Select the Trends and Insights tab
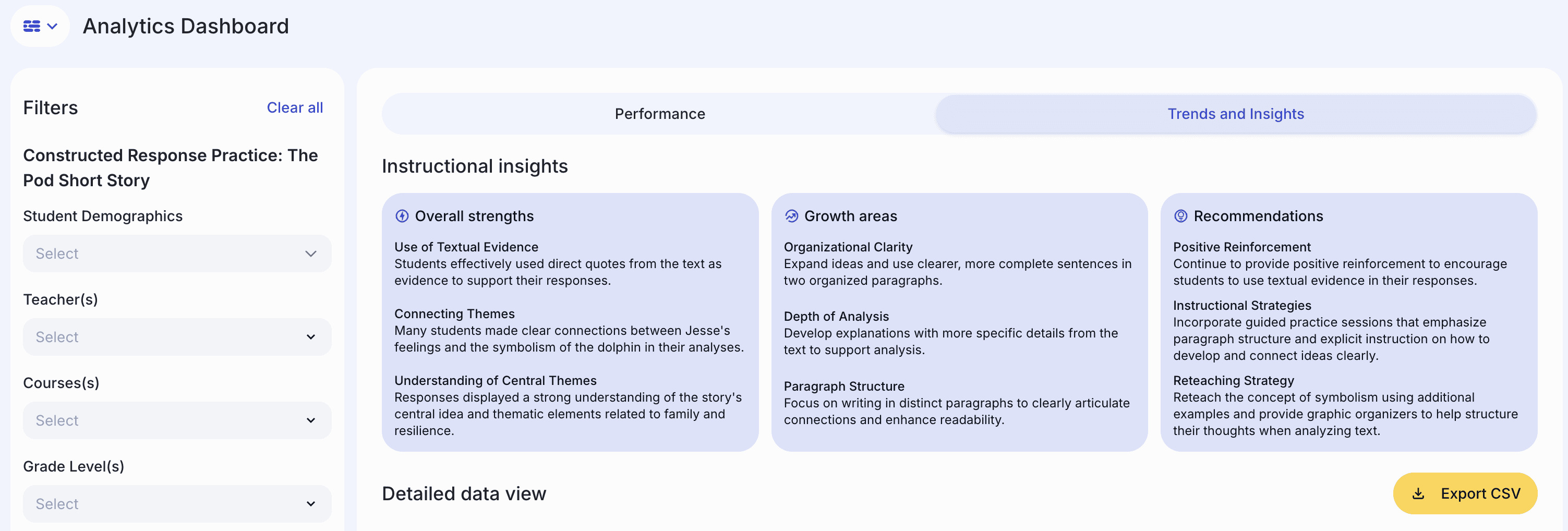The width and height of the screenshot is (1568, 531). (x=1235, y=114)
